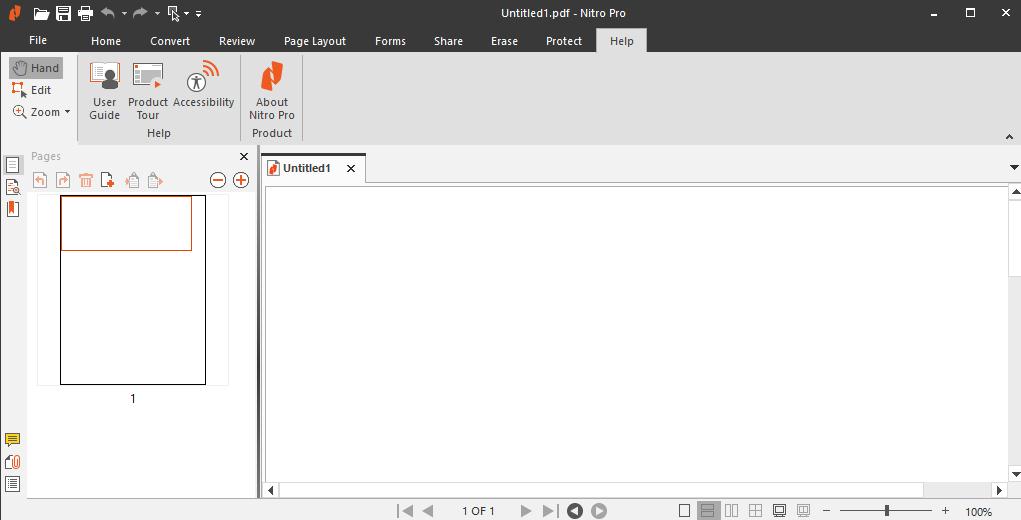Go to the first page
This screenshot has height=520, width=1021.
click(405, 511)
